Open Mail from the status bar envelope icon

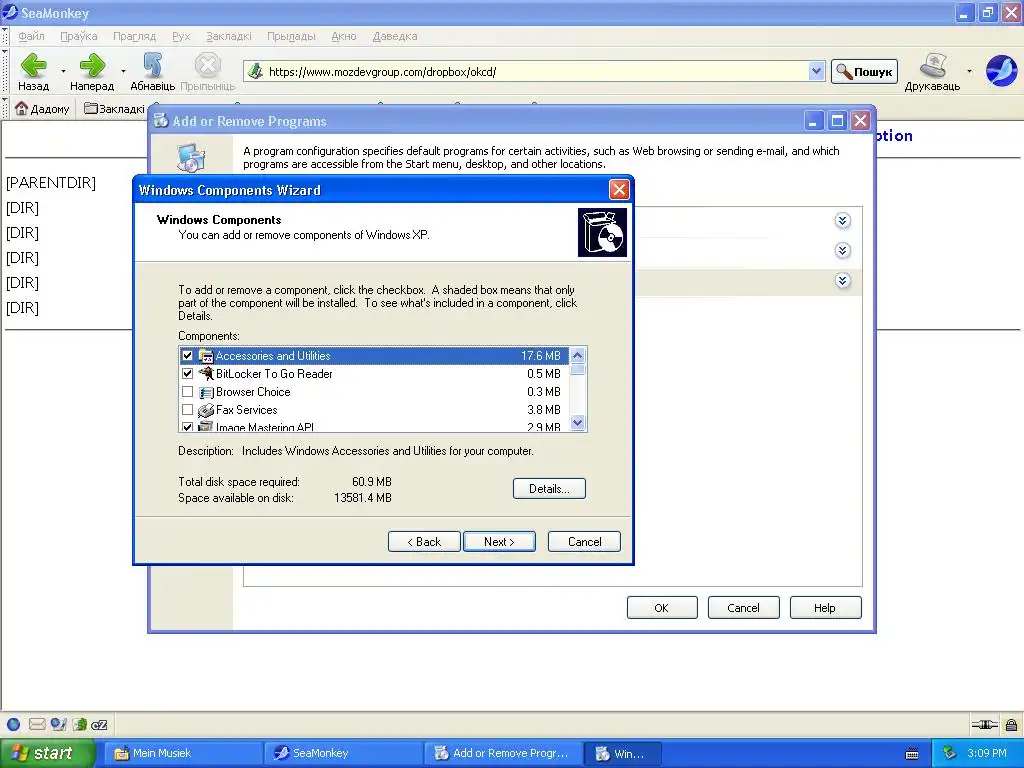point(37,724)
